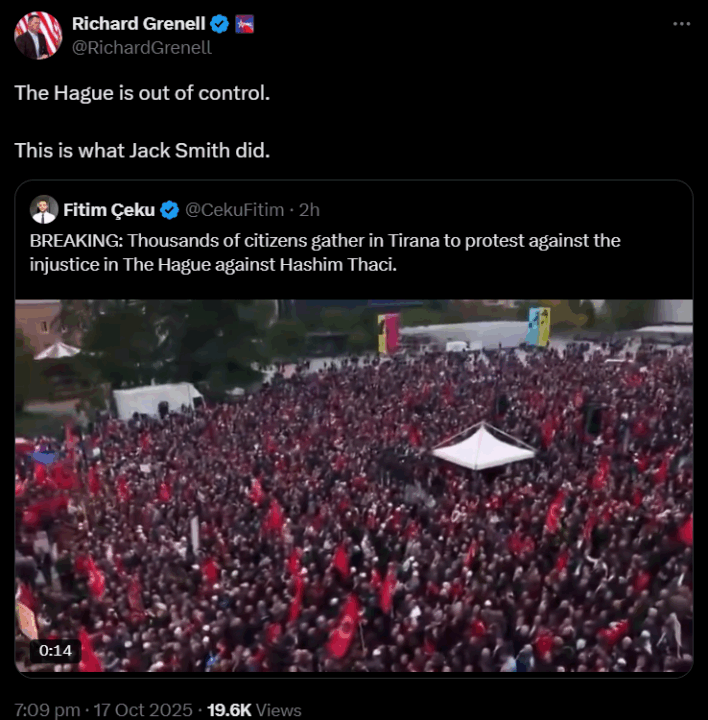Click the white canopy tent in the video
This screenshot has height=720, width=708.
click(x=483, y=446)
